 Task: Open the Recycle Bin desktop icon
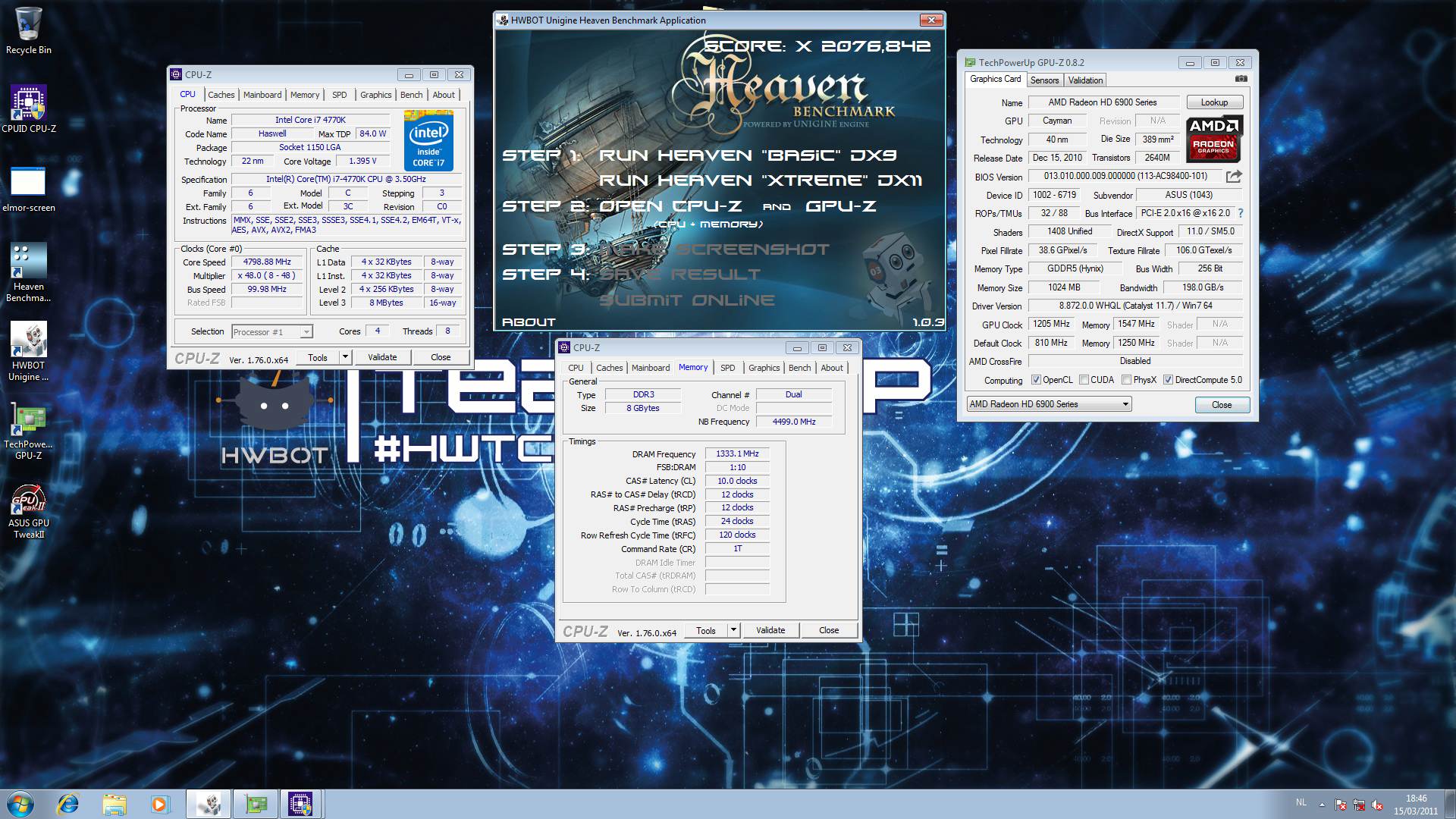(x=29, y=30)
